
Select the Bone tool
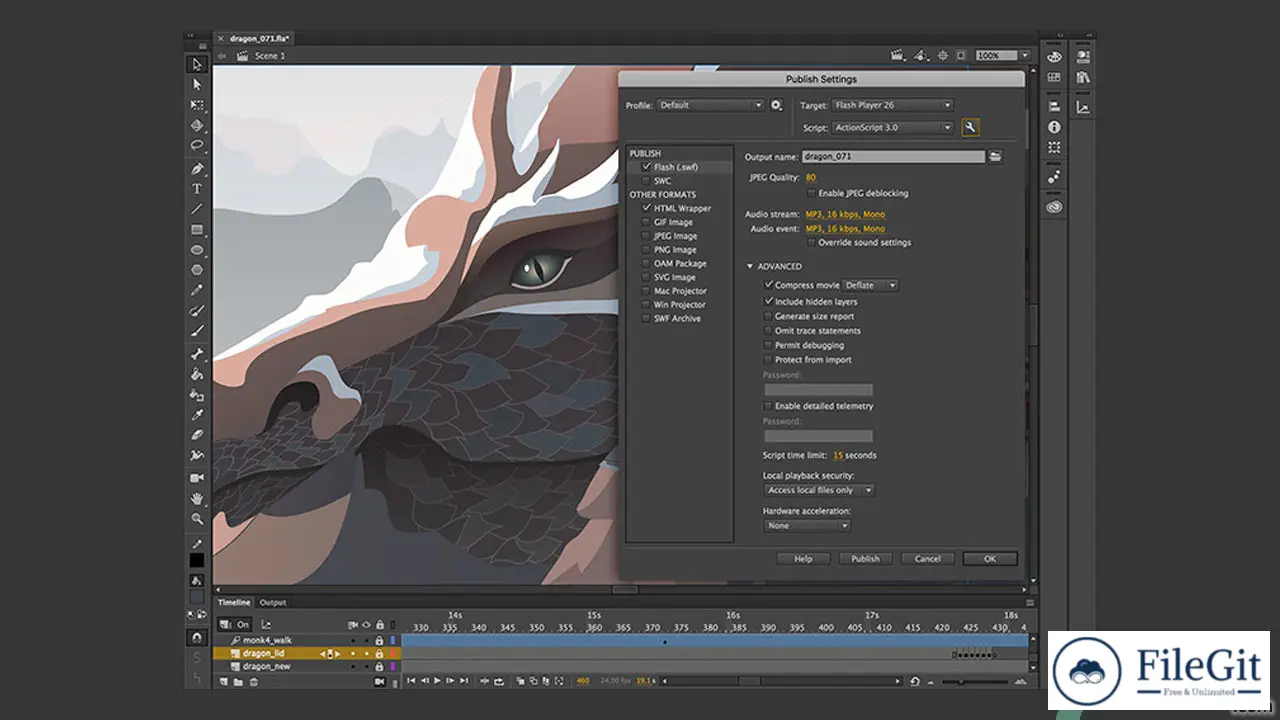(x=197, y=354)
